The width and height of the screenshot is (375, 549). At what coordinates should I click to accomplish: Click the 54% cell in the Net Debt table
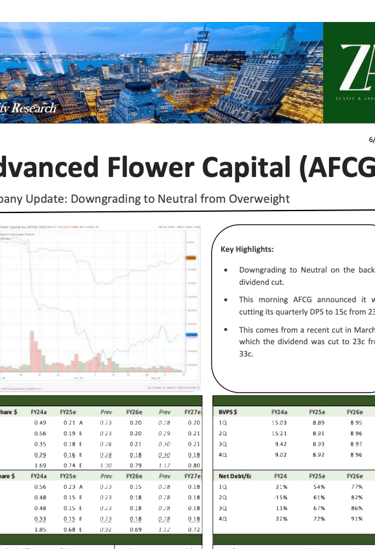click(x=319, y=487)
